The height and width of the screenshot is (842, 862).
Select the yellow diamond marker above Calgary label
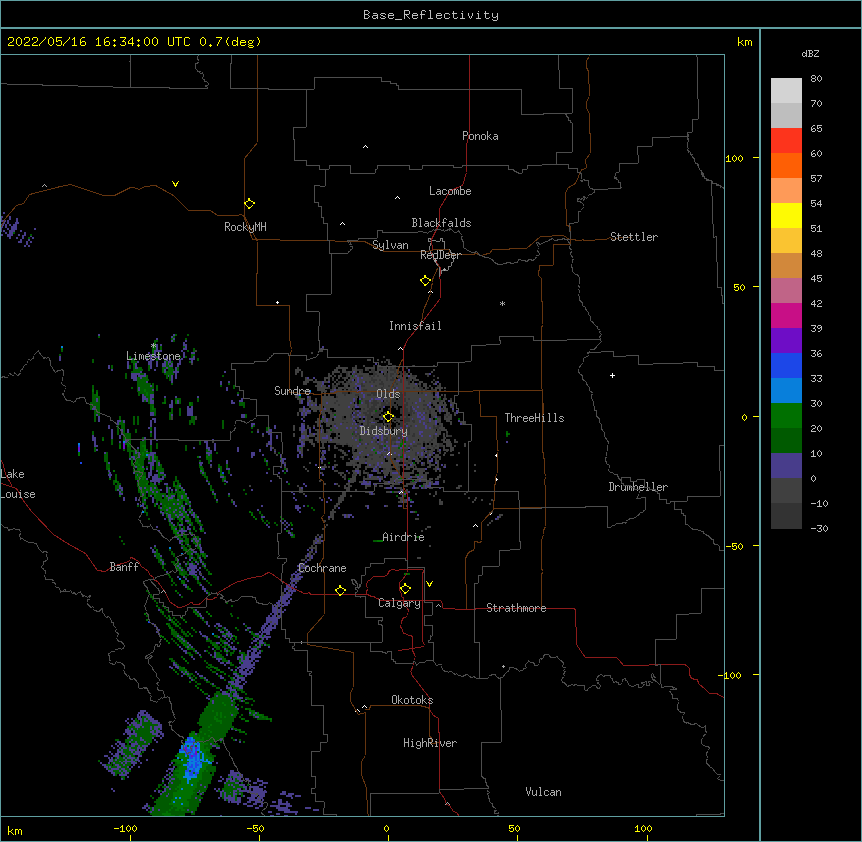[405, 589]
